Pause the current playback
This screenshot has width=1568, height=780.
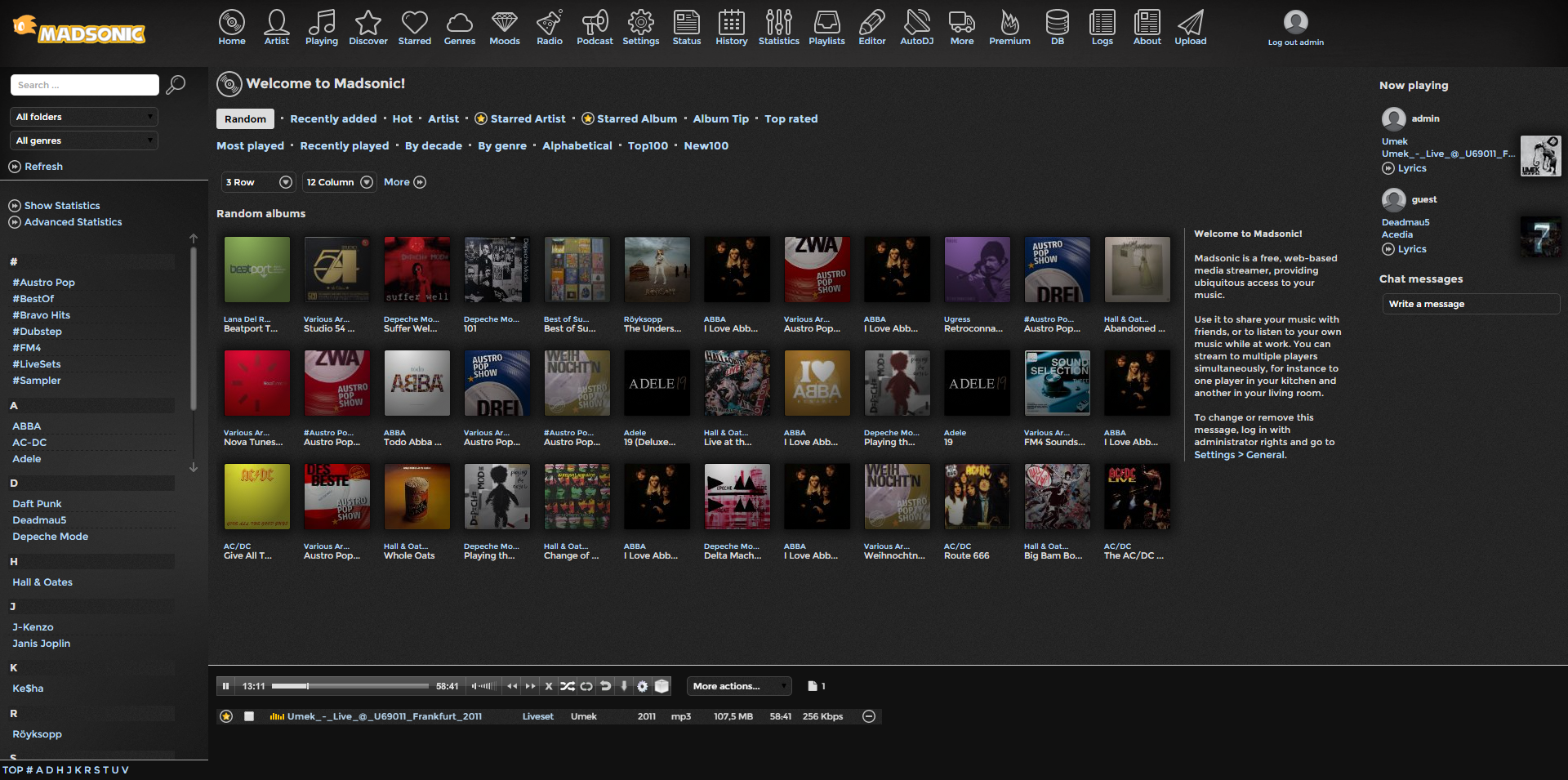[225, 686]
